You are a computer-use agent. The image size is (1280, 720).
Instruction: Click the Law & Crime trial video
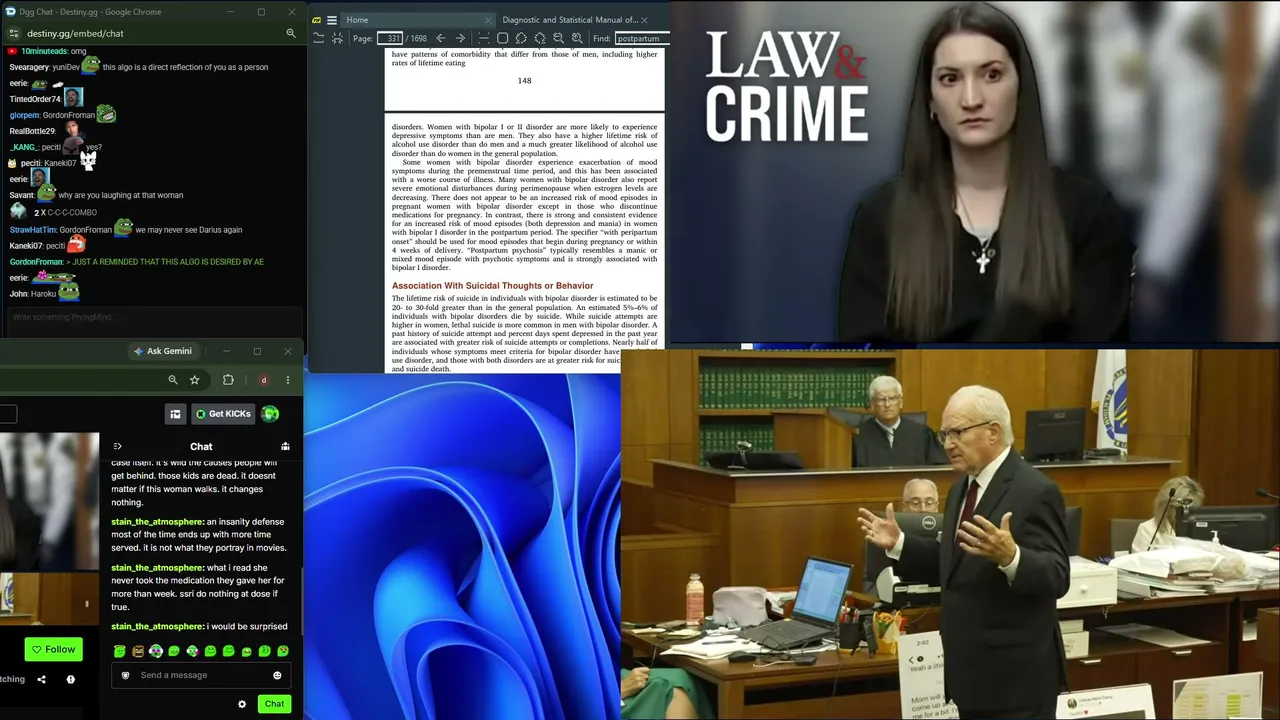(975, 171)
